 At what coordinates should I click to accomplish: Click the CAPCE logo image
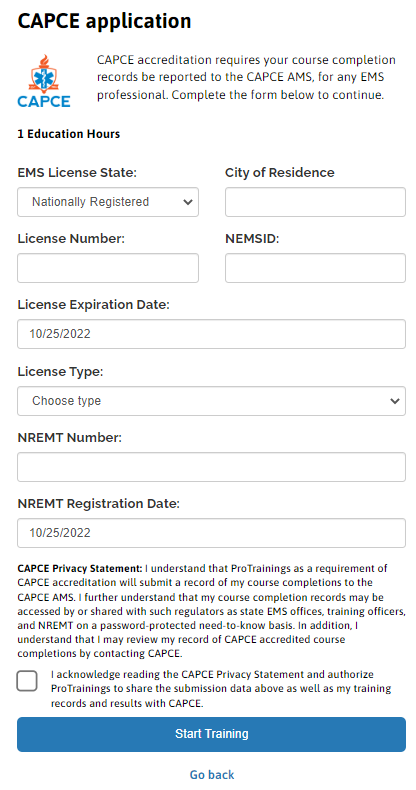(44, 81)
